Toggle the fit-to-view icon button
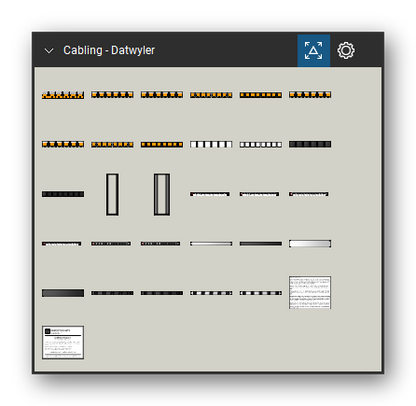The height and width of the screenshot is (406, 416). pos(314,51)
